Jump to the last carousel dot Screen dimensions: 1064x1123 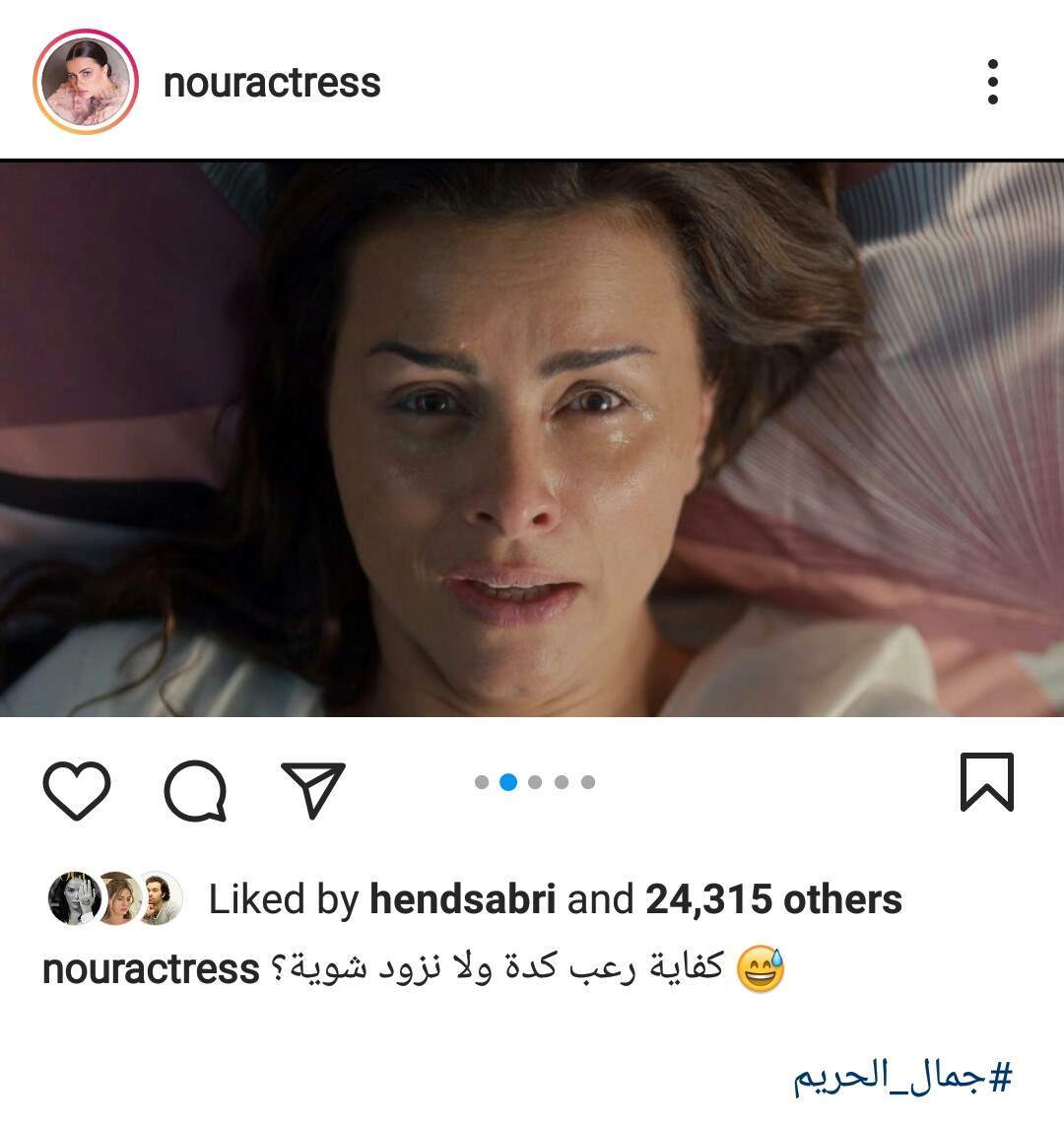tap(588, 782)
